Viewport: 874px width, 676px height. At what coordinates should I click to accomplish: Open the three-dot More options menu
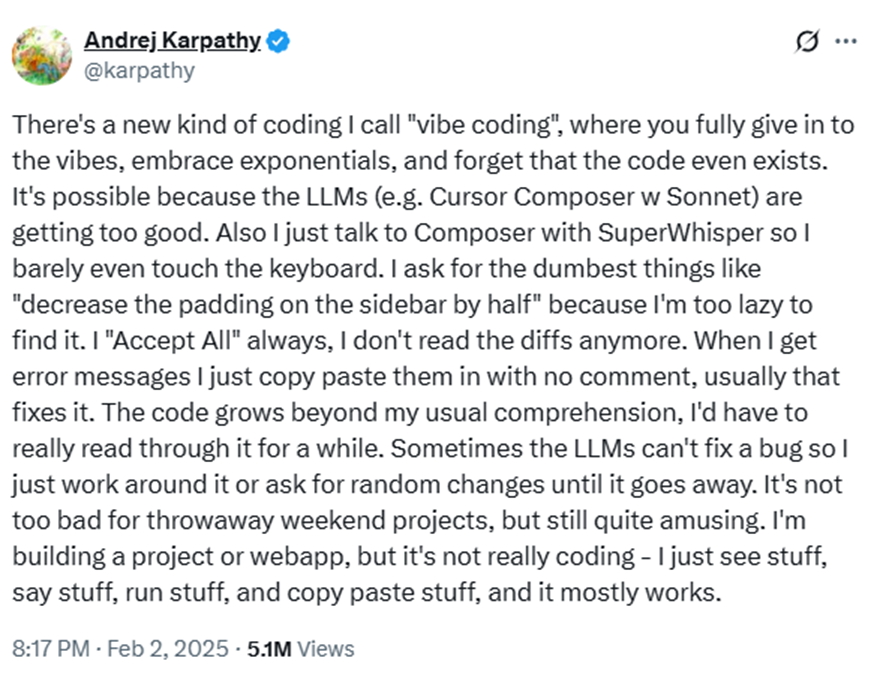tap(846, 42)
